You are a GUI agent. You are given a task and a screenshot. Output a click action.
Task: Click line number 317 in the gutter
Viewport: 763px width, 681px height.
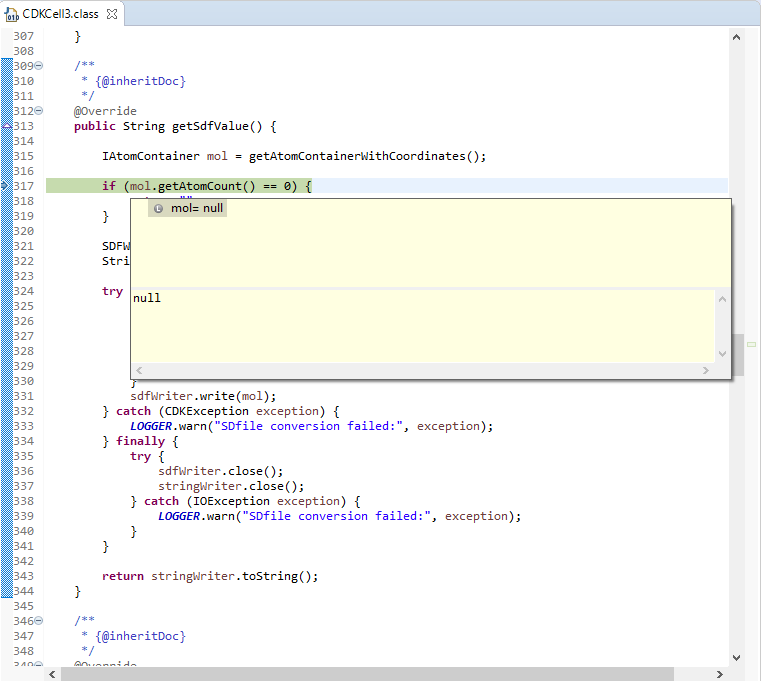pyautogui.click(x=23, y=186)
